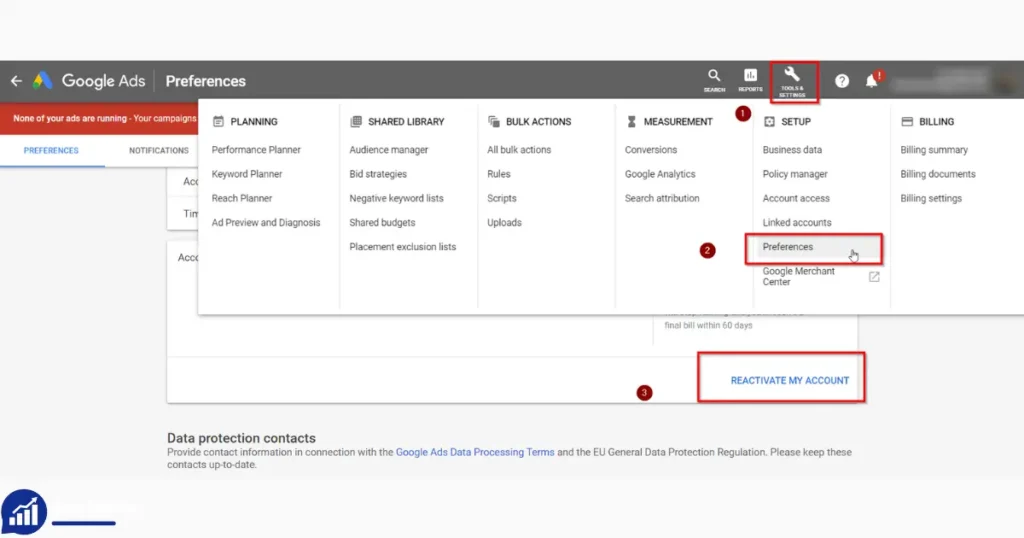Open Search attribution
This screenshot has width=1024, height=538.
coord(662,198)
